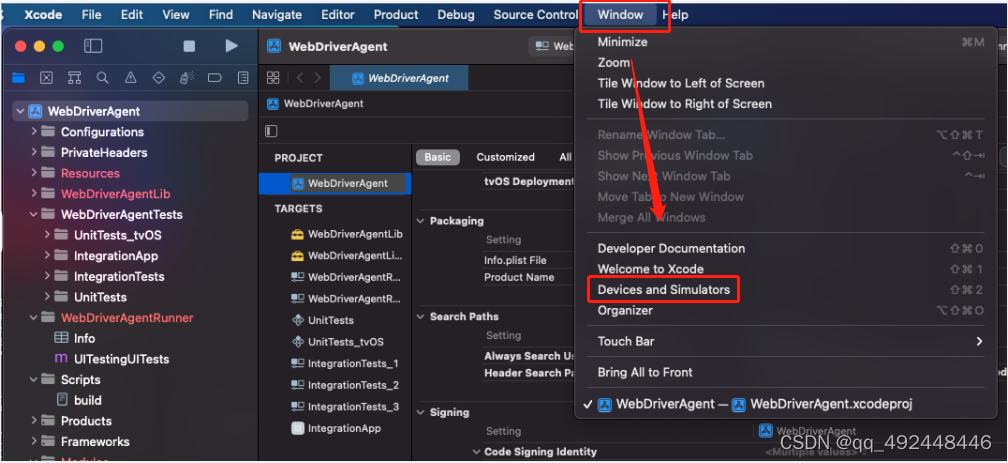Go forward with the editor forward arrow
The width and height of the screenshot is (1008, 463).
pos(318,78)
